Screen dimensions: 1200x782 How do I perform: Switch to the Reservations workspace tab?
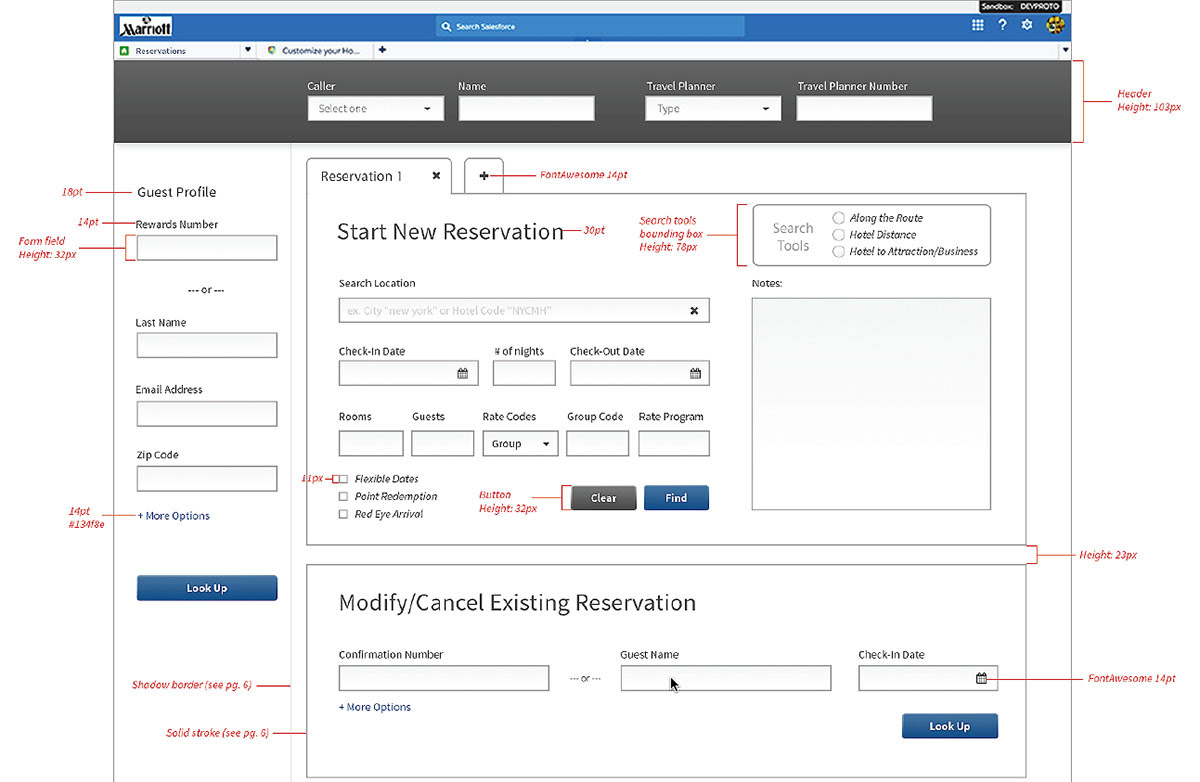[x=179, y=50]
